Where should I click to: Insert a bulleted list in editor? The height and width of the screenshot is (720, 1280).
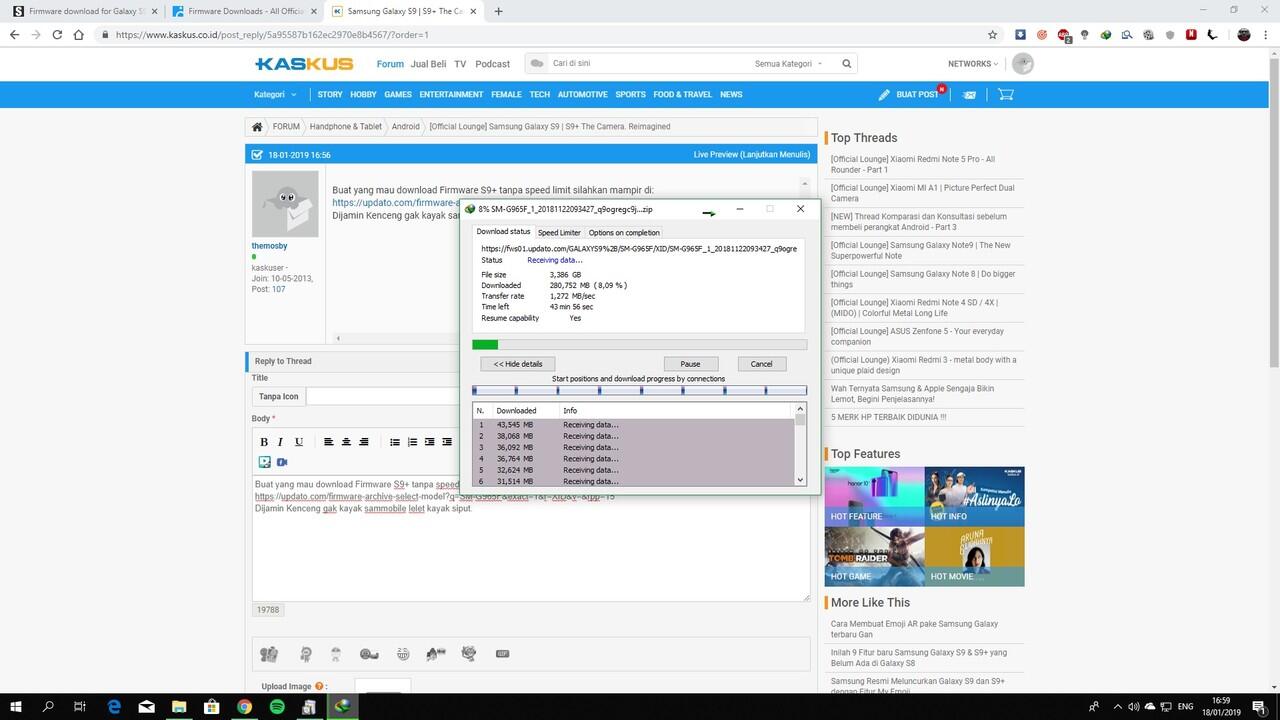point(395,441)
